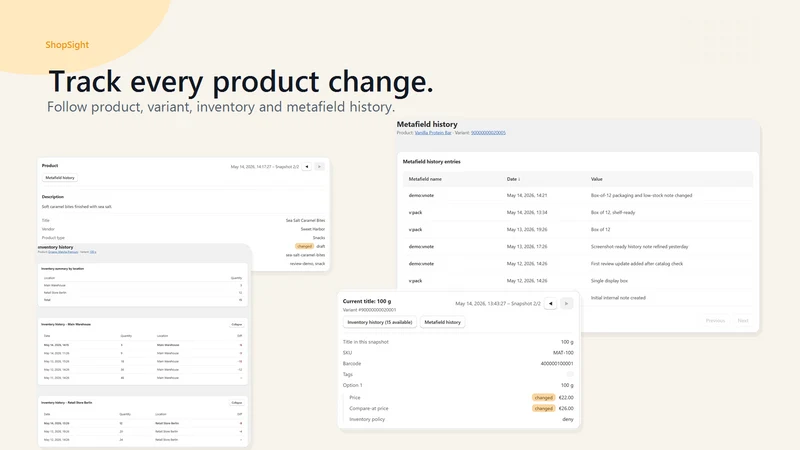800x450 pixels.
Task: Select v:pack entry dated May 14, 13:34
Action: coord(578,212)
